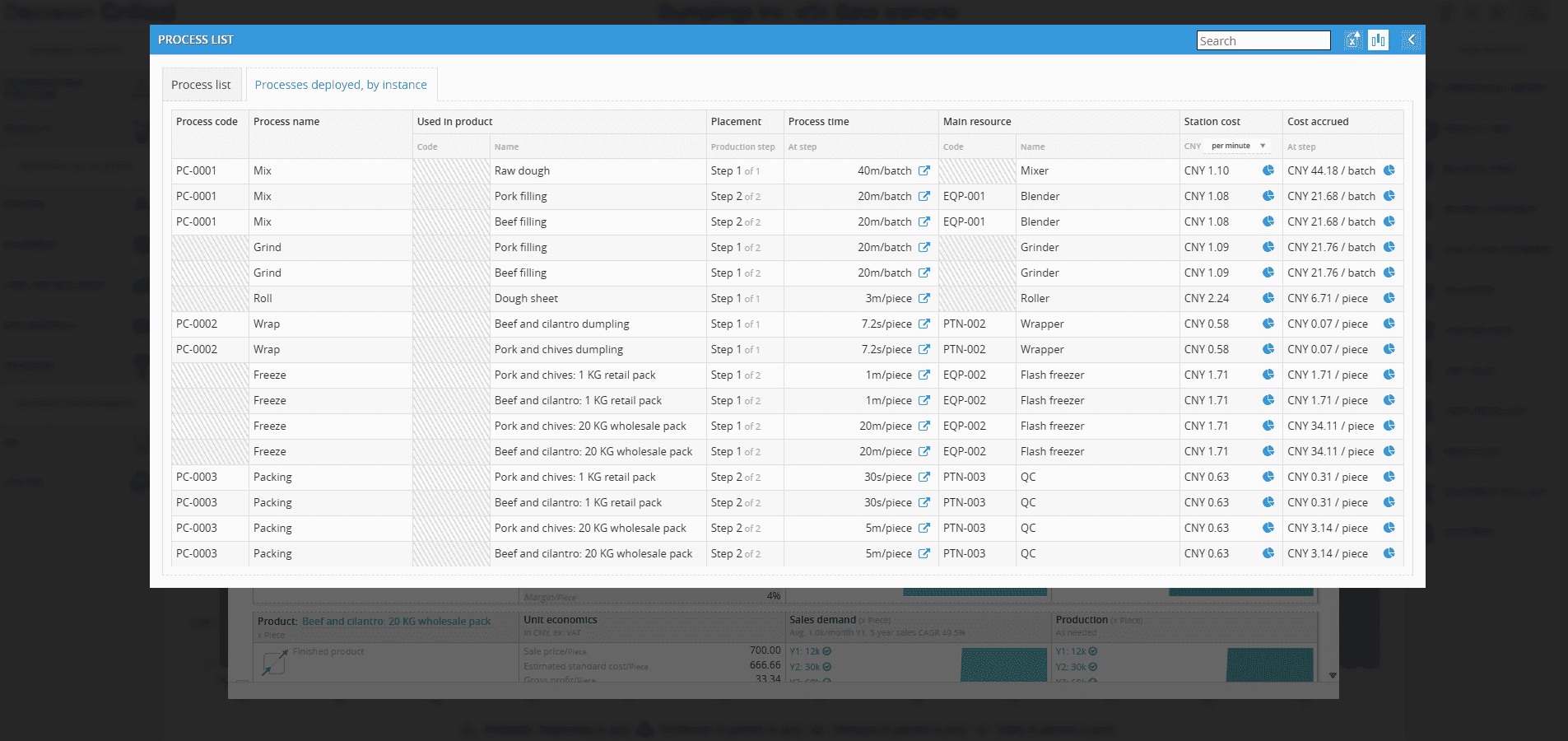Image resolution: width=1568 pixels, height=741 pixels.
Task: Show cost accrued pie for Pork chives 20 KG Freeze
Action: point(1389,426)
